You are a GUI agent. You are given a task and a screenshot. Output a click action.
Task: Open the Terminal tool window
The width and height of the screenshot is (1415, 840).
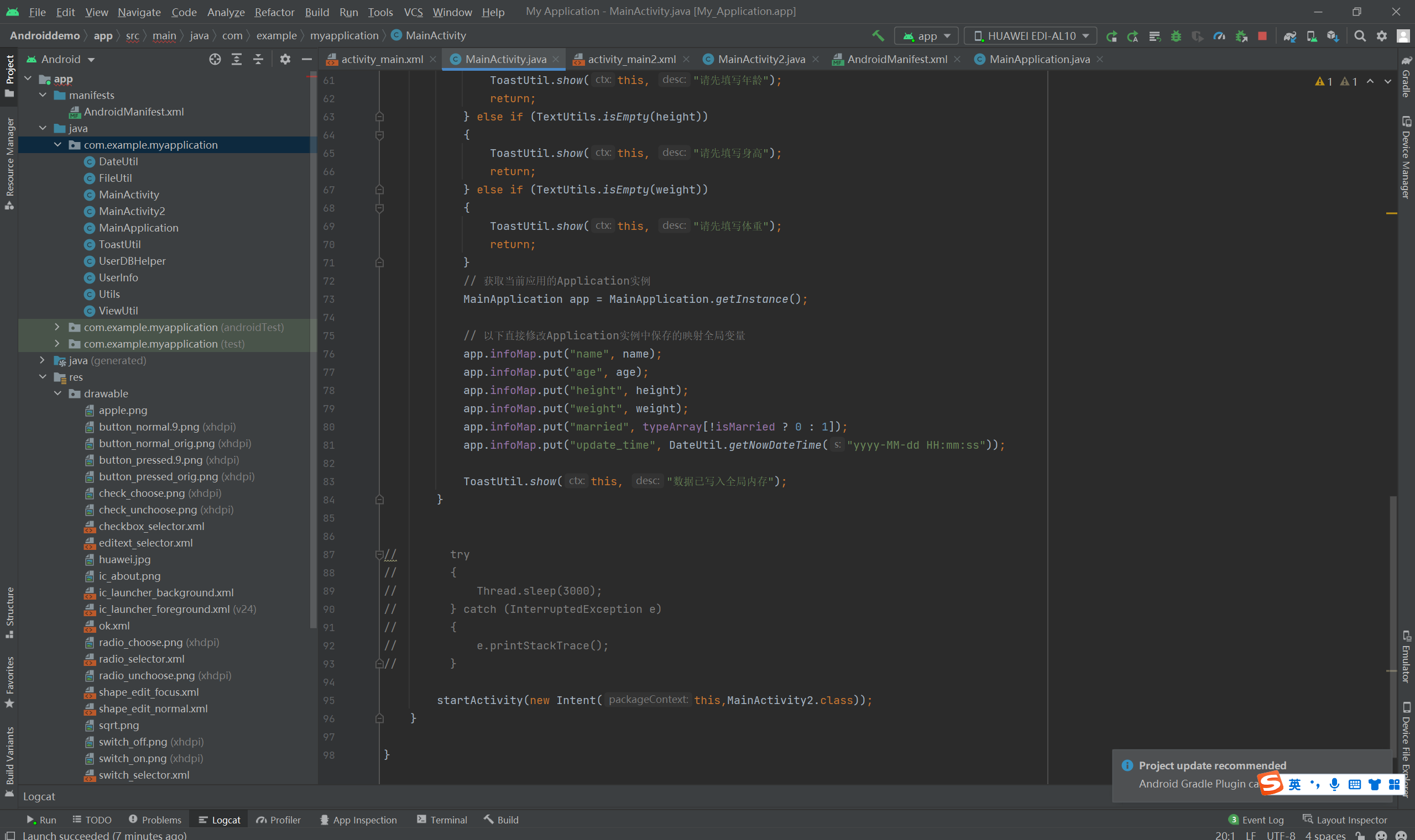pos(442,820)
